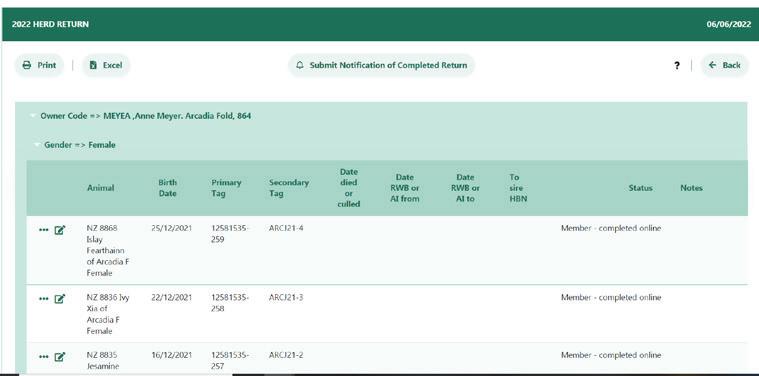Image resolution: width=759 pixels, height=376 pixels.
Task: Sort by the Animal column header
Action: pyautogui.click(x=101, y=188)
